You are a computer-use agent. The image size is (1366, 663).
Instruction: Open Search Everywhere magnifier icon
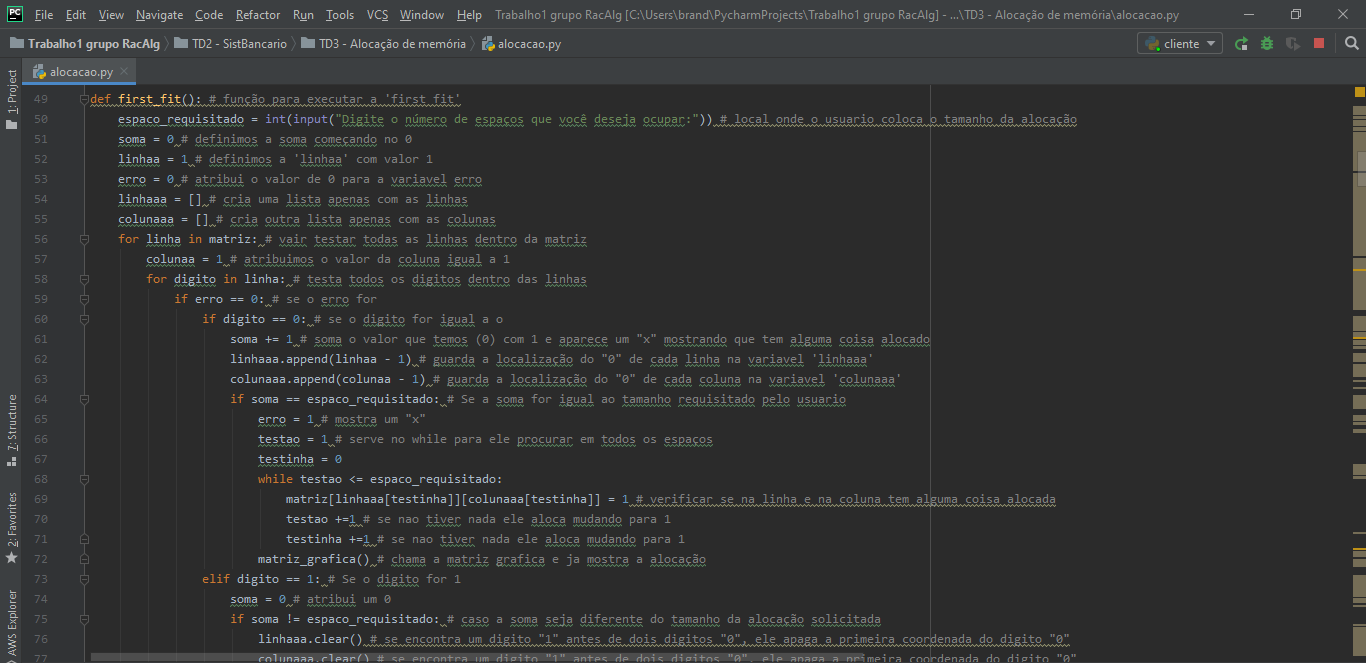(x=1351, y=43)
